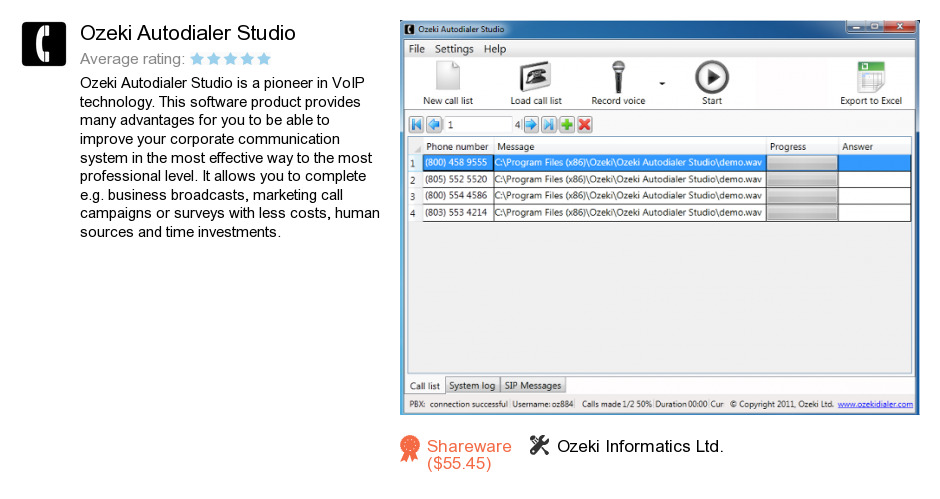Jump to first record navigation arrow
The height and width of the screenshot is (499, 940).
point(416,125)
